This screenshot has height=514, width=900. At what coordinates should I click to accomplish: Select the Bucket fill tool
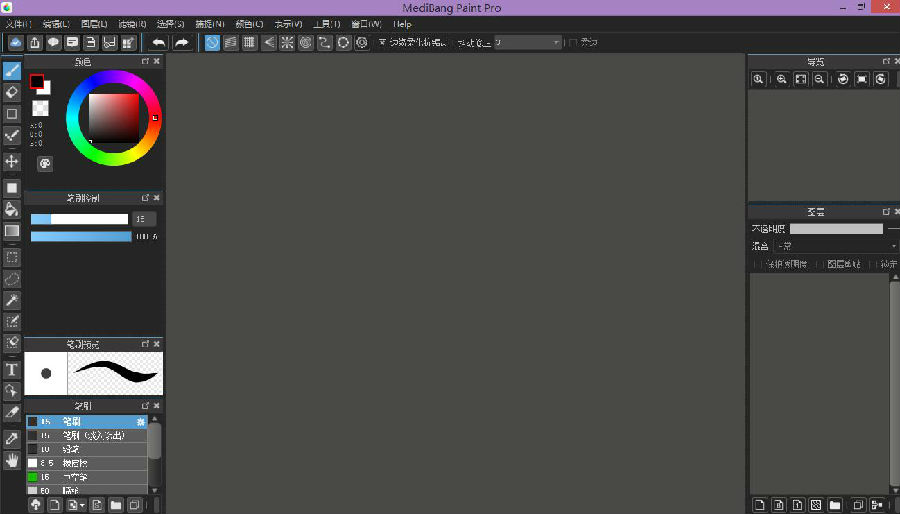[12, 209]
